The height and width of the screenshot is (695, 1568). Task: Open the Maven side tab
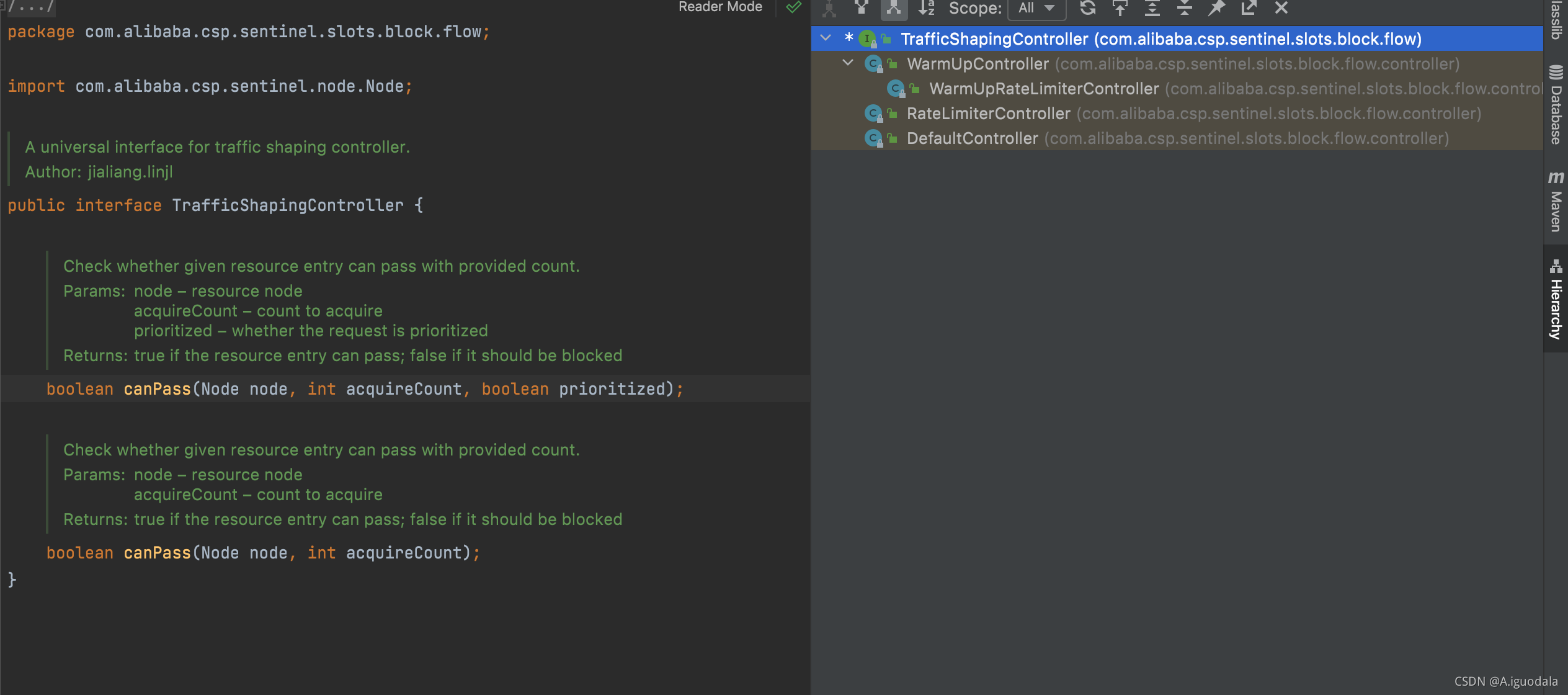pos(1556,202)
